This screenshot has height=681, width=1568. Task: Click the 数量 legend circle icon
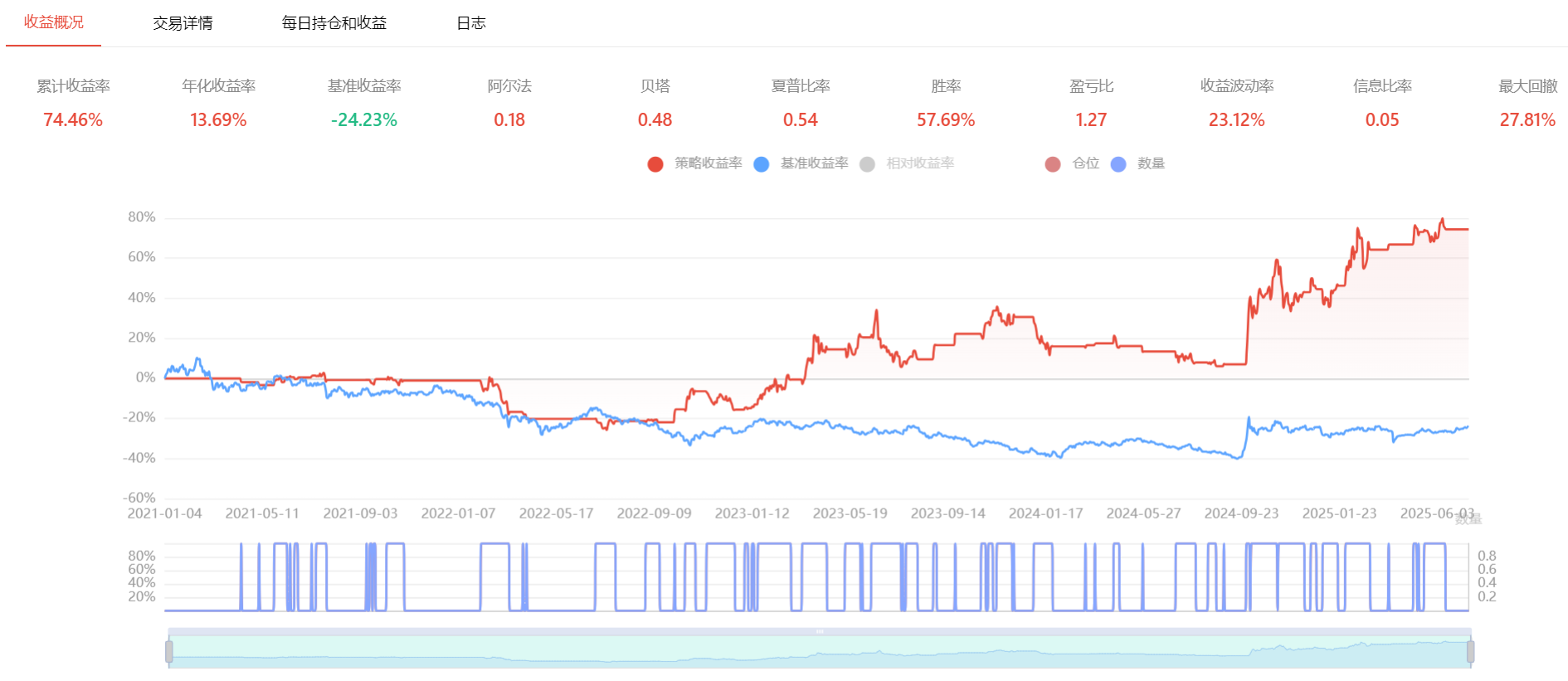coord(1118,164)
